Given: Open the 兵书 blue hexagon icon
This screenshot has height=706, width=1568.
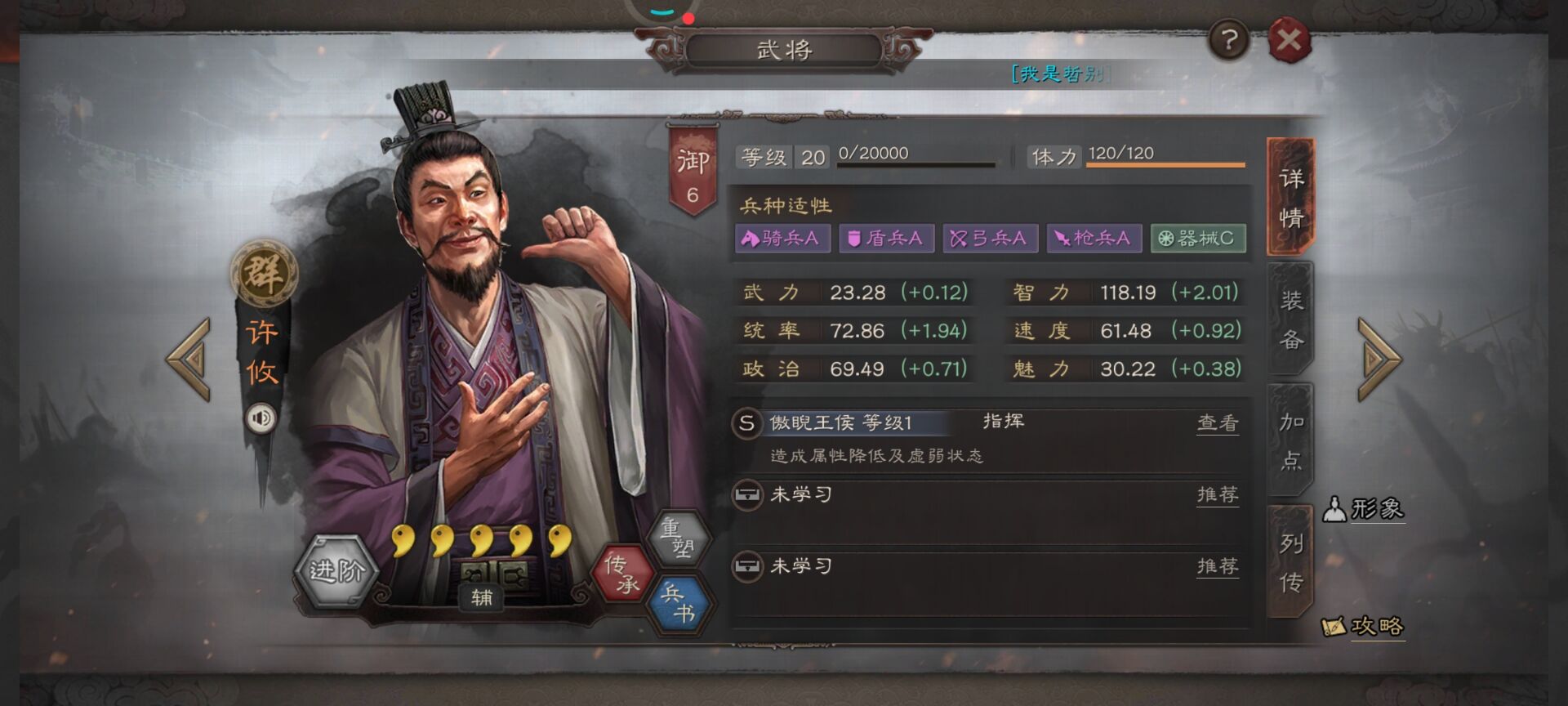Looking at the screenshot, I should pyautogui.click(x=679, y=603).
